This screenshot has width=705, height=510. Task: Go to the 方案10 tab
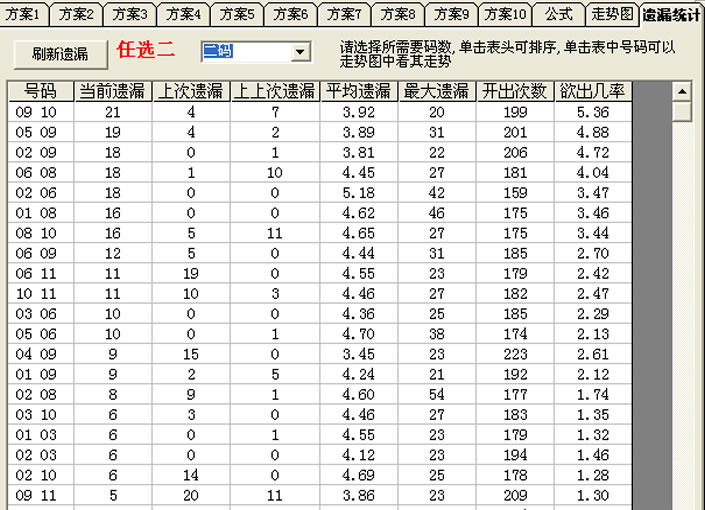pyautogui.click(x=505, y=14)
